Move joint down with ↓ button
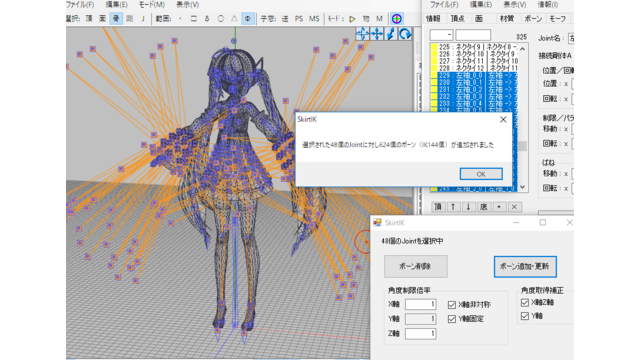 click(468, 207)
